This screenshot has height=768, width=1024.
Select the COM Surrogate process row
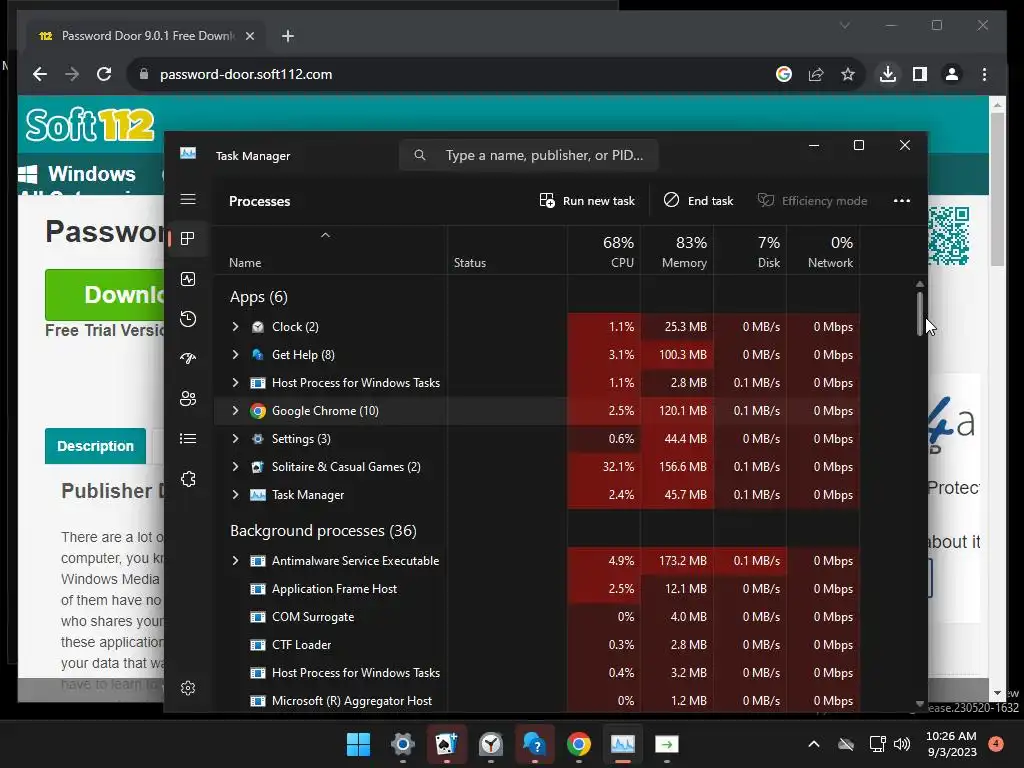click(x=537, y=617)
